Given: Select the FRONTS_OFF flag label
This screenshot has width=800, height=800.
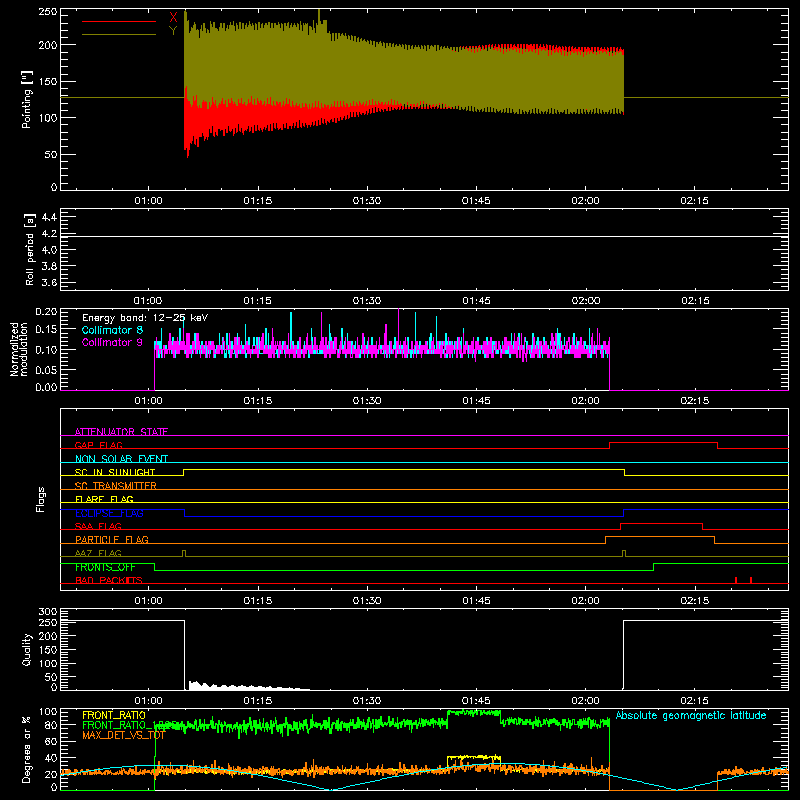Looking at the screenshot, I should point(105,567).
